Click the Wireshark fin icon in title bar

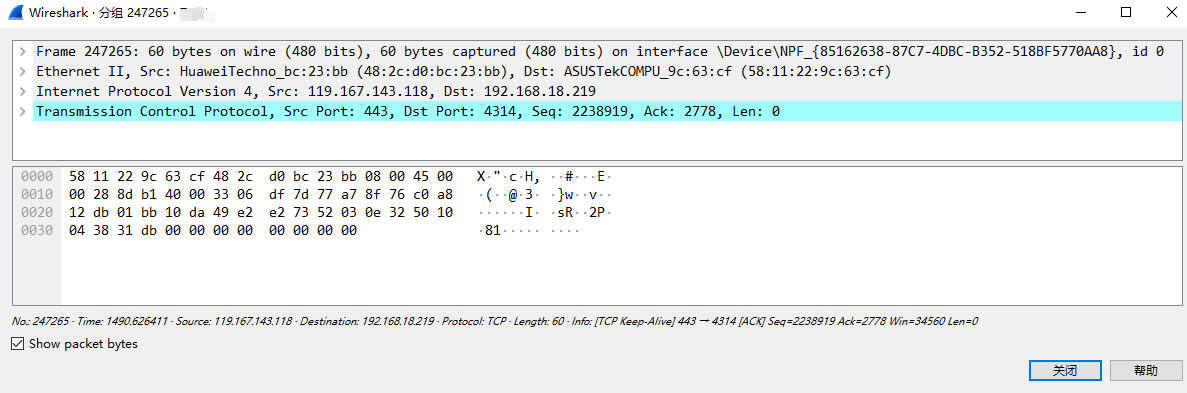pyautogui.click(x=14, y=12)
